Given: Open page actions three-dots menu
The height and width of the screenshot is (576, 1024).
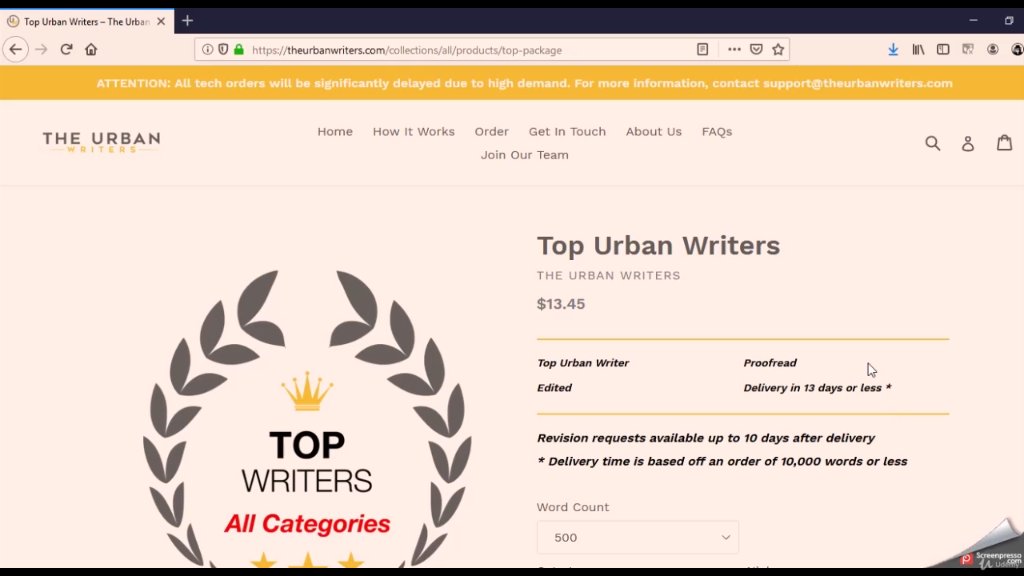Looking at the screenshot, I should [734, 50].
